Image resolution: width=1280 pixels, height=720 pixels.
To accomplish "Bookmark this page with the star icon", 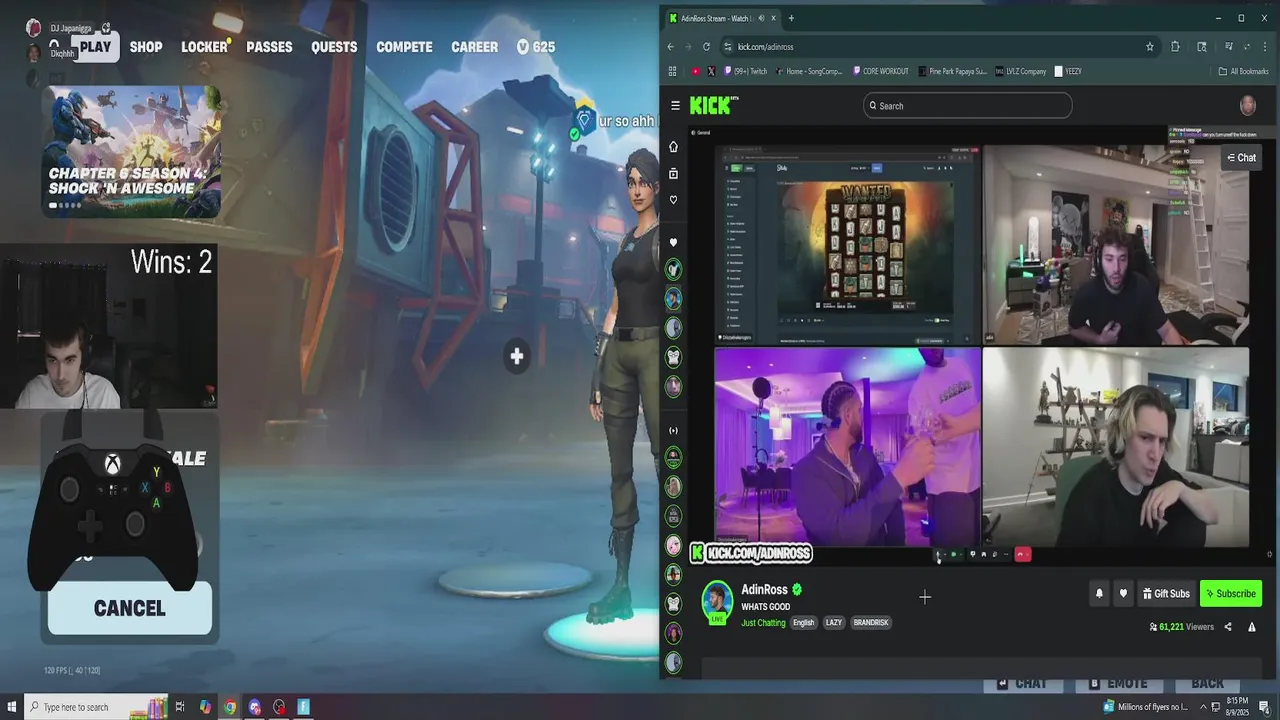I will click(1150, 47).
